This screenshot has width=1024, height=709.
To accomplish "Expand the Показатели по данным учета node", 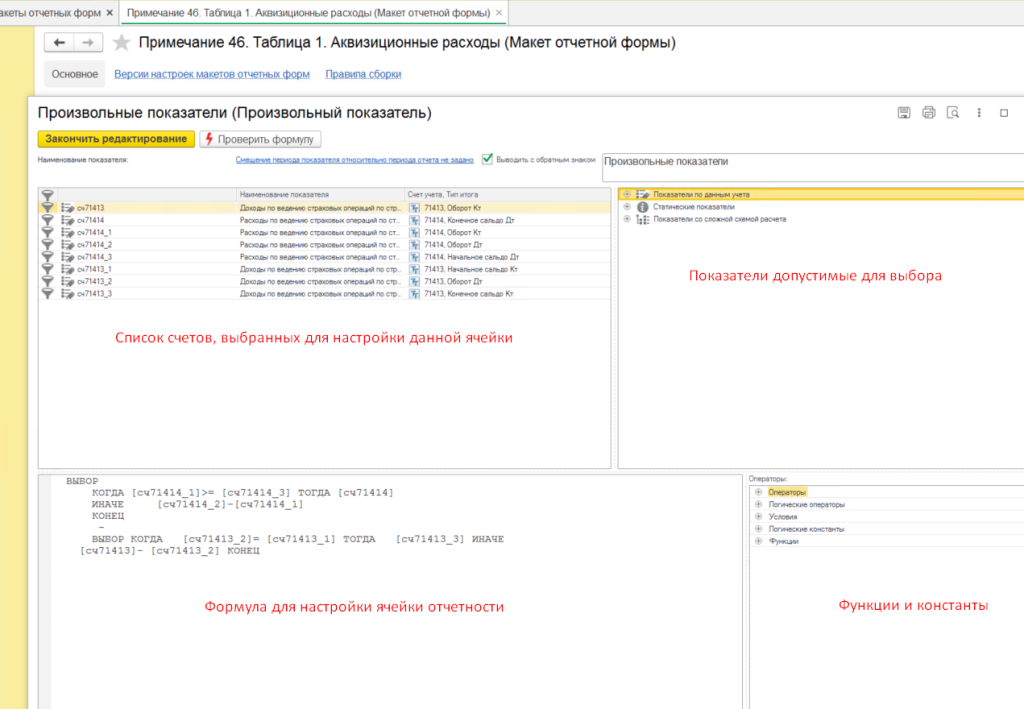I will pos(627,194).
